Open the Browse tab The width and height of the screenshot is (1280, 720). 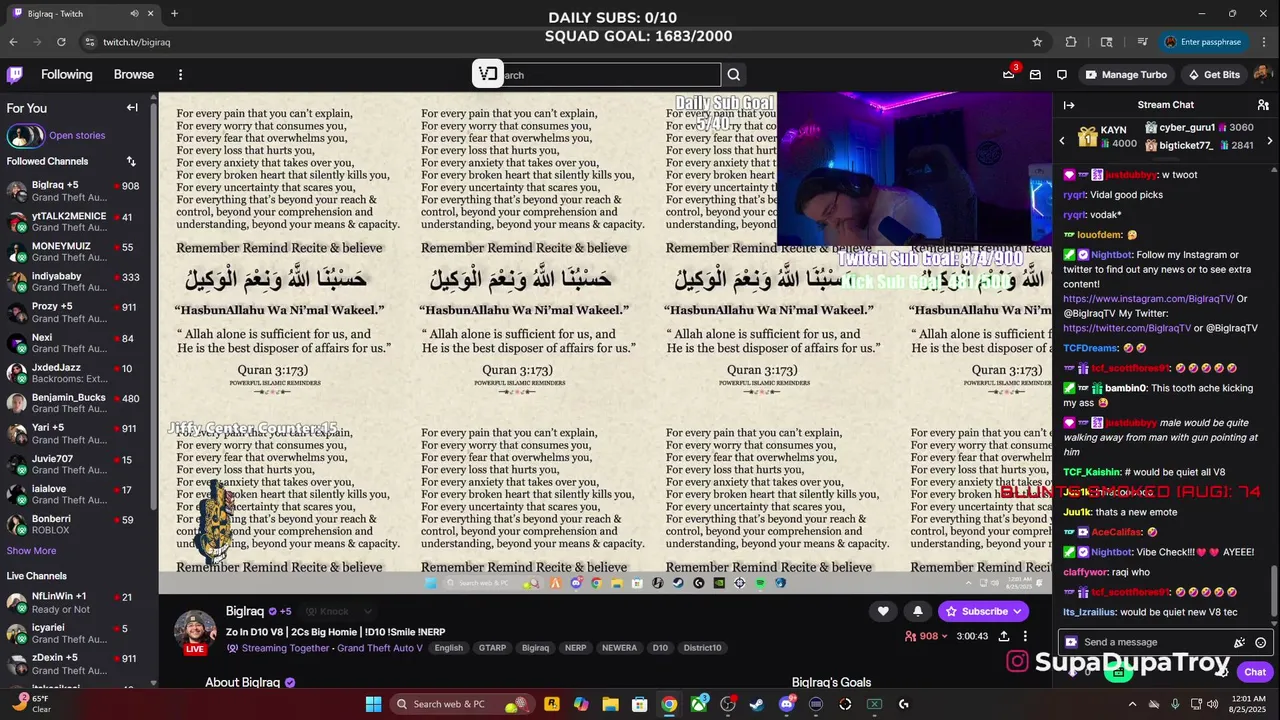point(134,75)
